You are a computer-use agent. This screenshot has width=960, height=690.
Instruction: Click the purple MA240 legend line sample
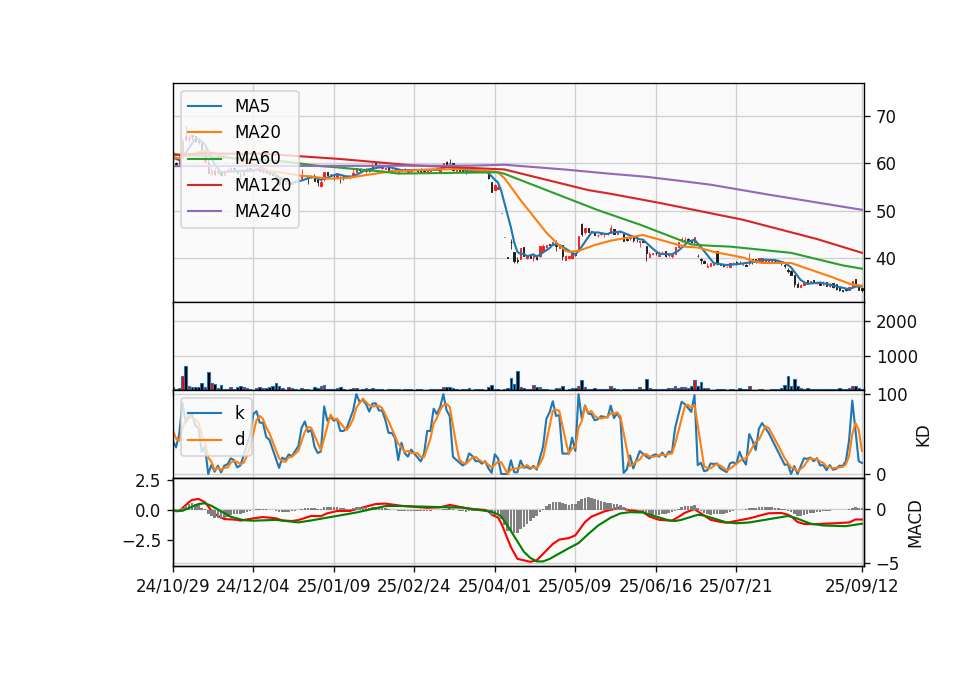(x=204, y=211)
